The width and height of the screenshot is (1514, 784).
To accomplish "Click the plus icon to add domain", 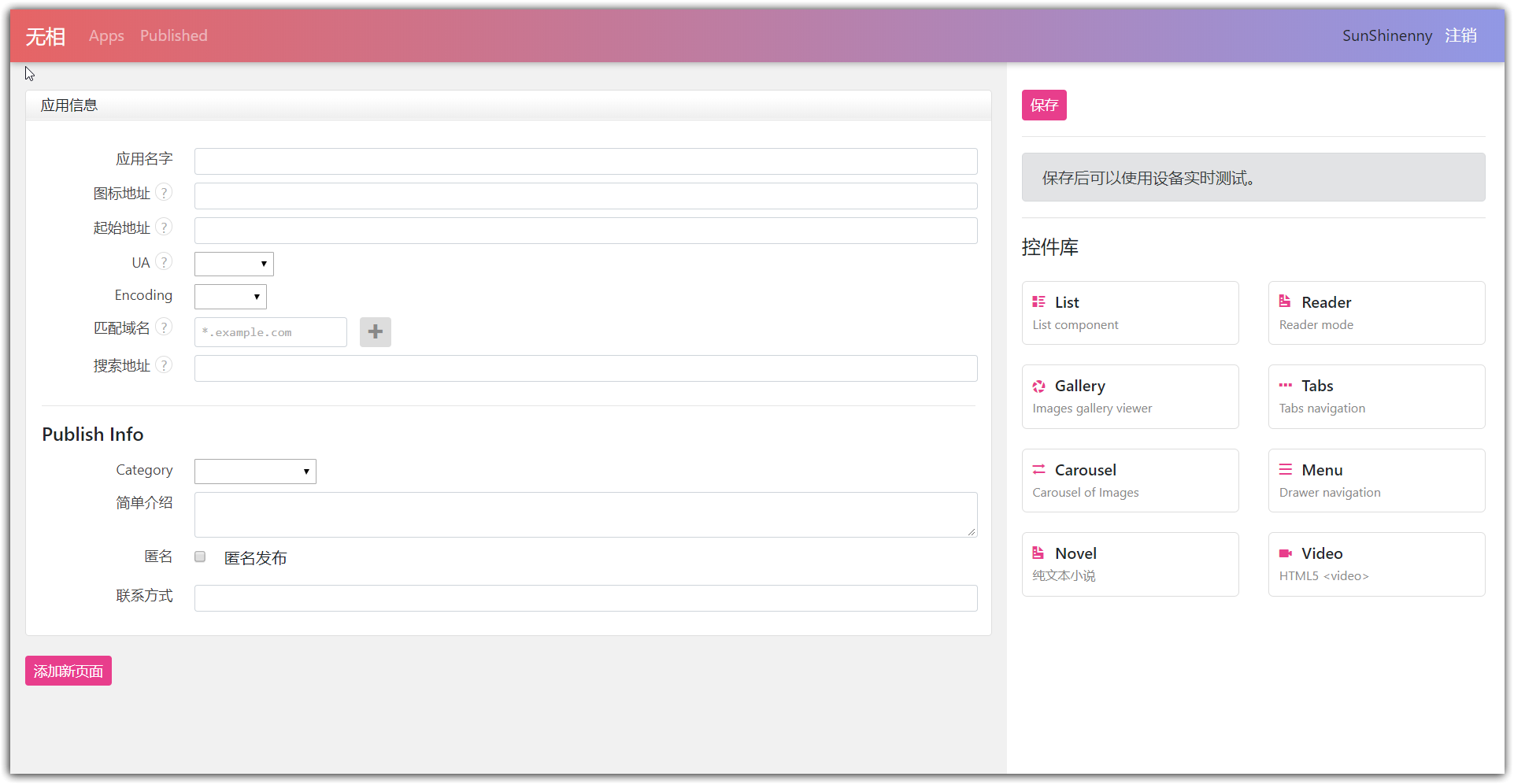I will 376,332.
